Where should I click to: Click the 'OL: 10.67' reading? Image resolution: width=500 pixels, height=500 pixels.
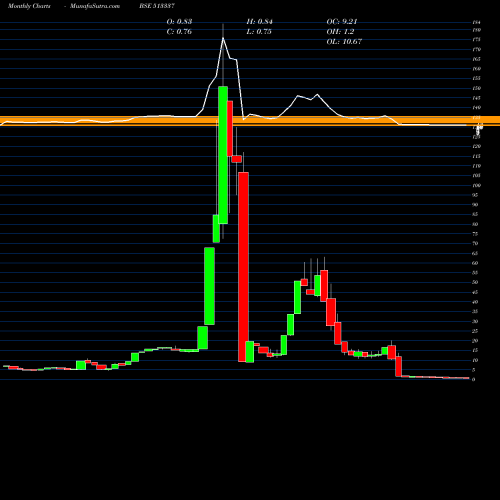pos(344,42)
